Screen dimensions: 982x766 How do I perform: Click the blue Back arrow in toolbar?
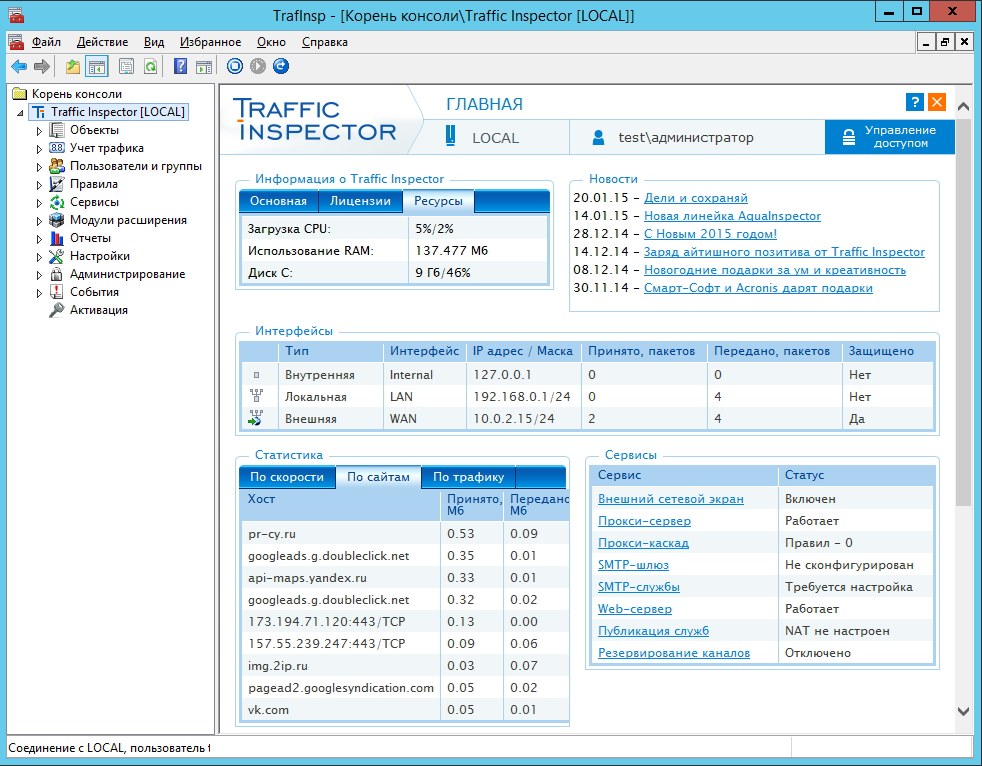[x=18, y=67]
